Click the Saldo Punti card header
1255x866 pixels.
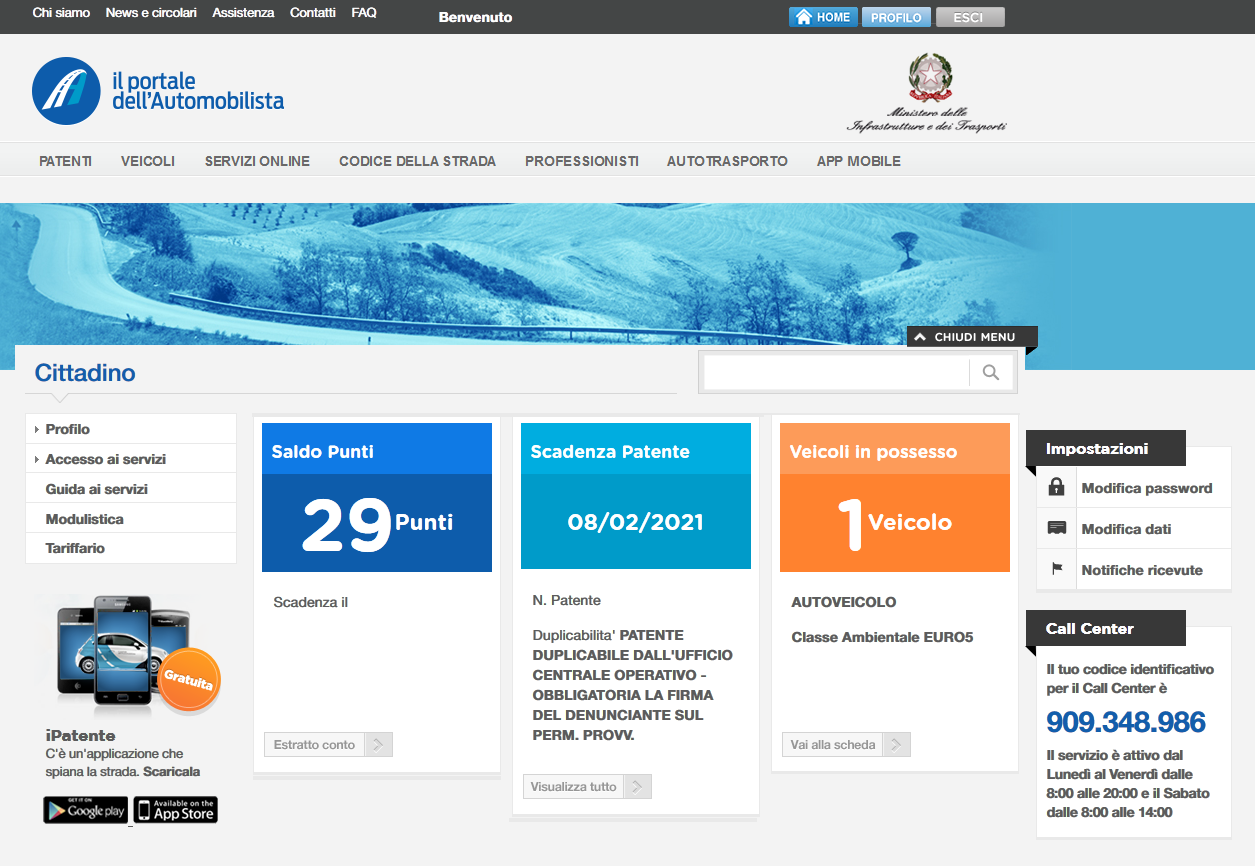[x=377, y=449]
